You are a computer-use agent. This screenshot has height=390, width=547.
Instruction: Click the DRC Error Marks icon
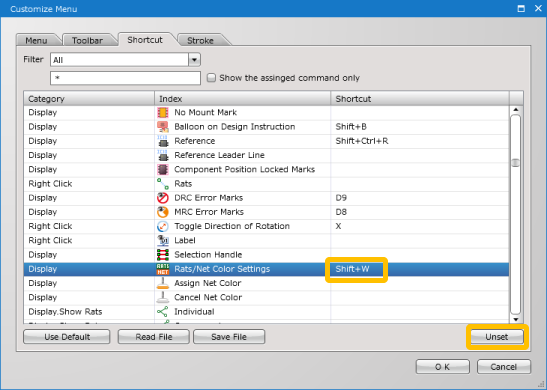click(x=163, y=198)
